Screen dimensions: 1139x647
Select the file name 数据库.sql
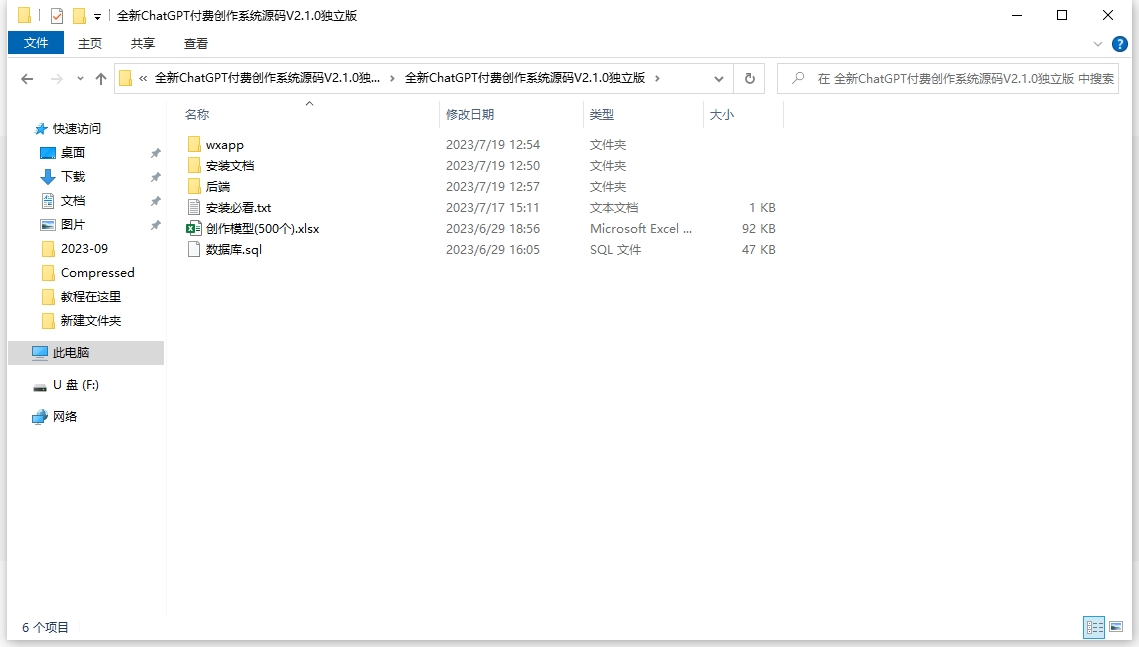233,250
